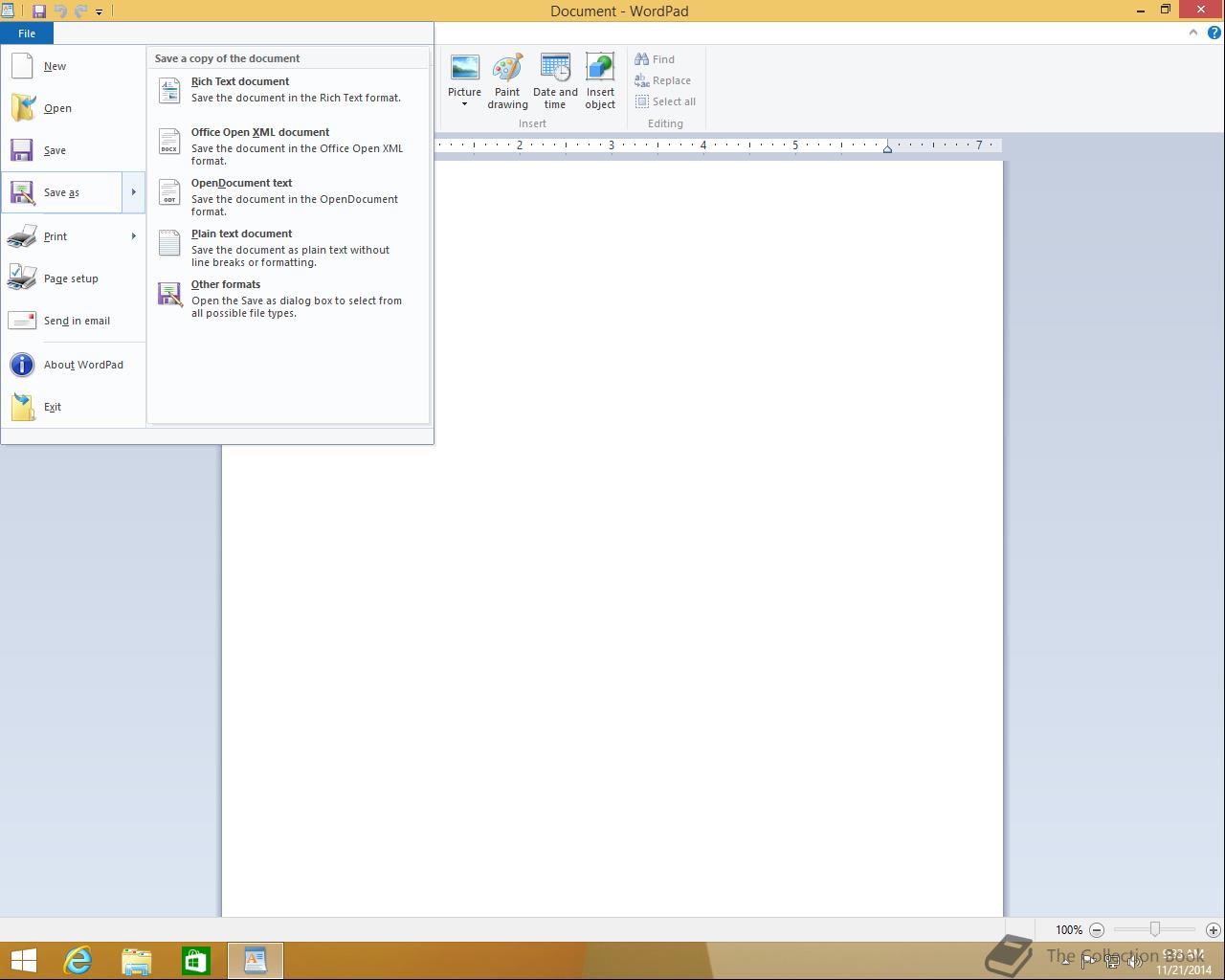Open File Explorer from taskbar
The width and height of the screenshot is (1225, 980).
137,961
